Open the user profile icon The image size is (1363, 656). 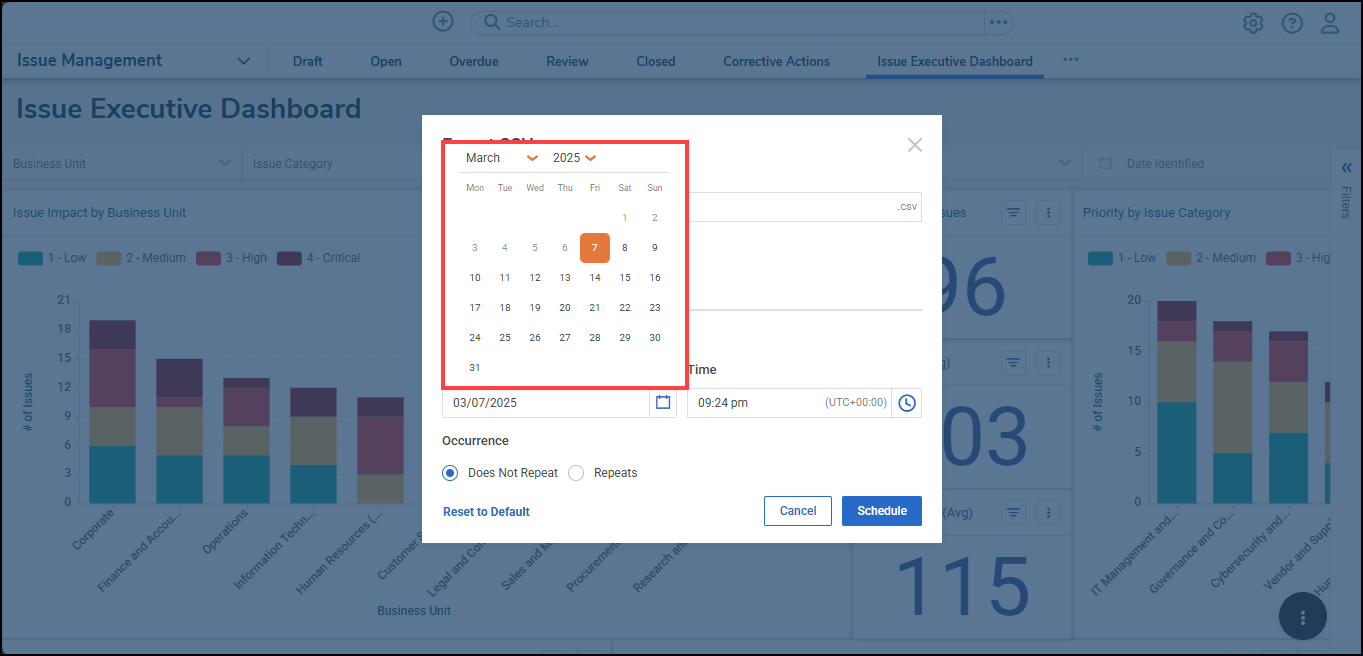click(1331, 22)
